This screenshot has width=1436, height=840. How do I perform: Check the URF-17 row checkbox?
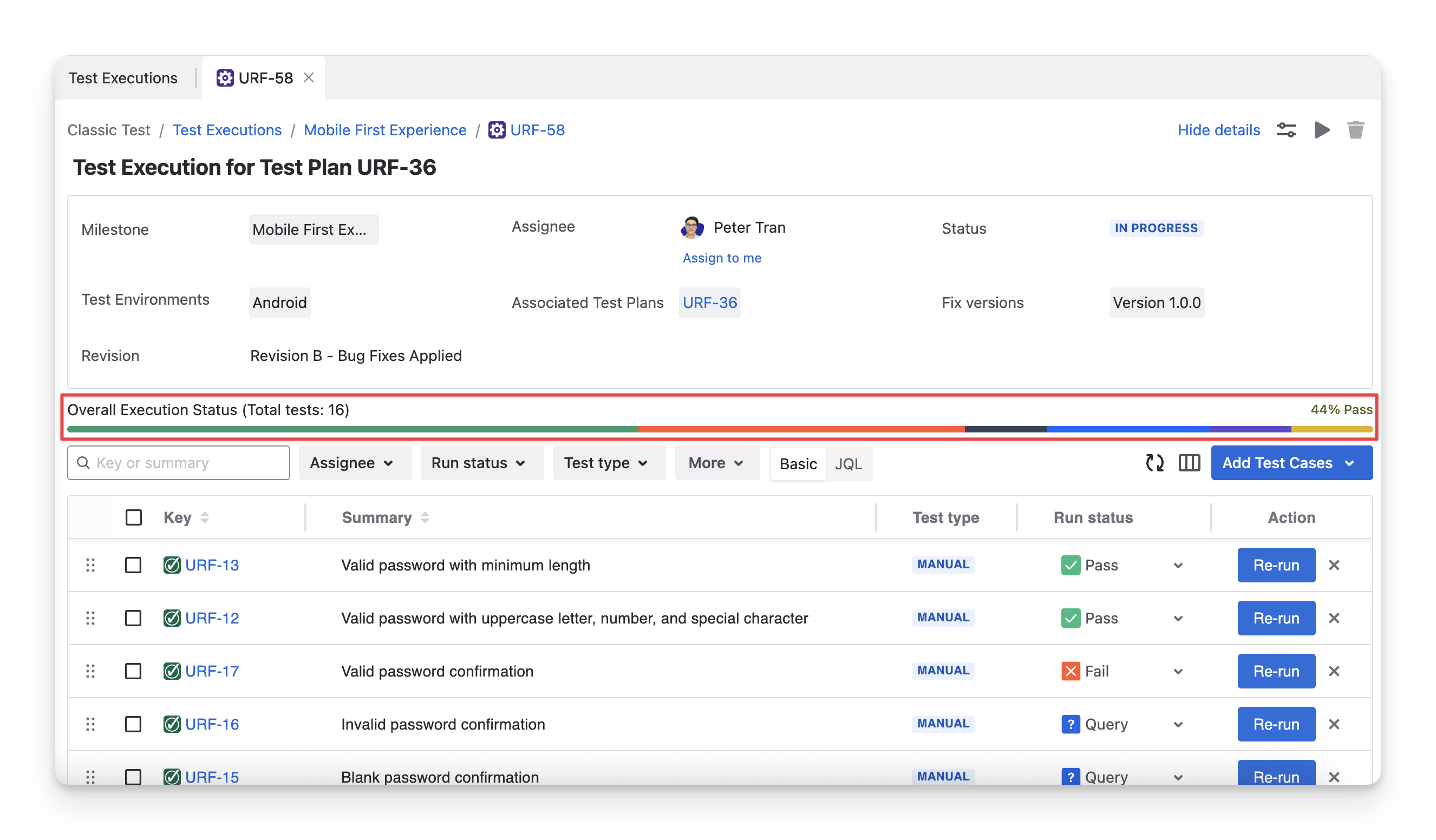[133, 671]
